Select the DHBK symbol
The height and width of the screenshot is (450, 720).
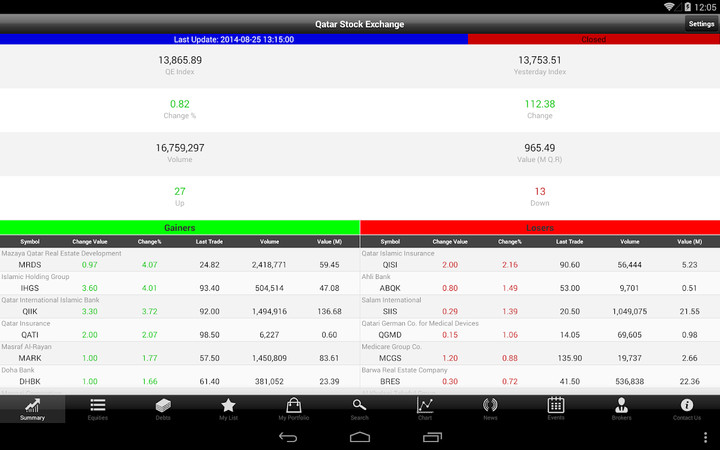tap(30, 381)
